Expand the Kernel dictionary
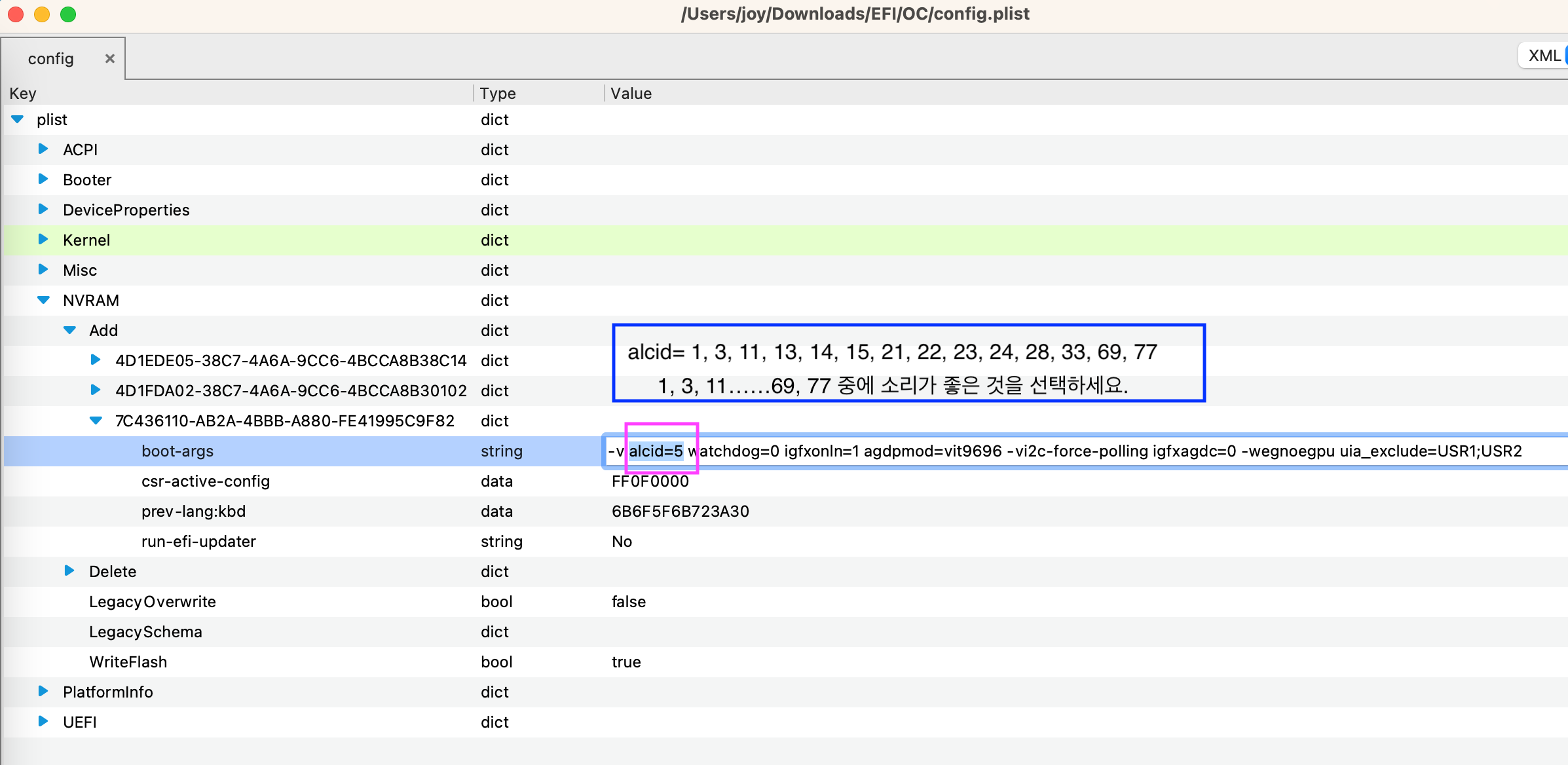 tap(43, 240)
